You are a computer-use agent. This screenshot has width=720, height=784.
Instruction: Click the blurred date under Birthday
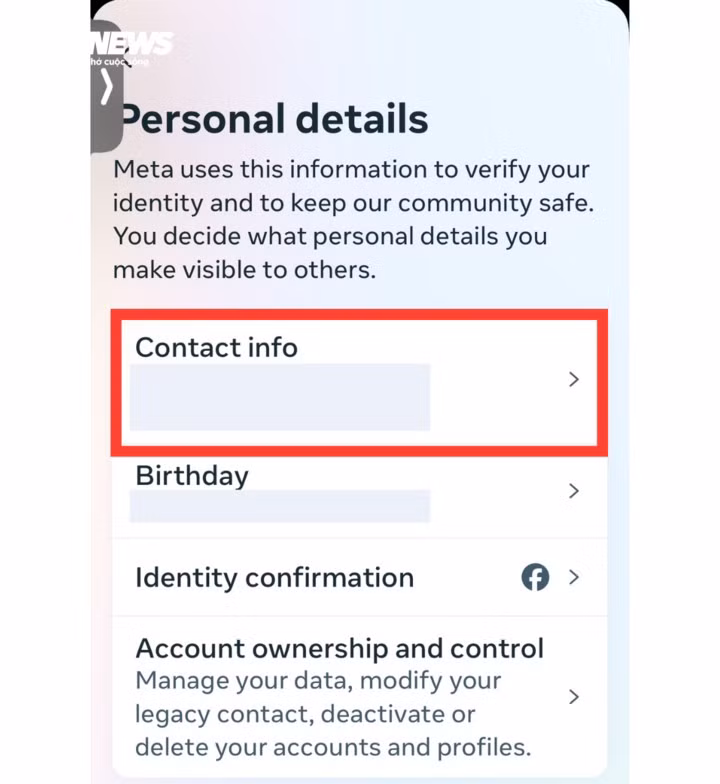pos(280,506)
